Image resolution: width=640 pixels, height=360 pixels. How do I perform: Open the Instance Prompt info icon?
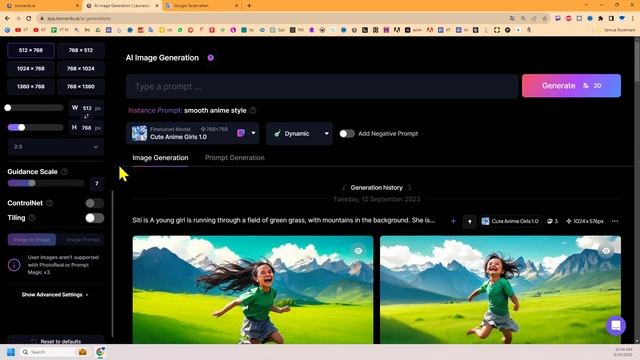pos(253,111)
